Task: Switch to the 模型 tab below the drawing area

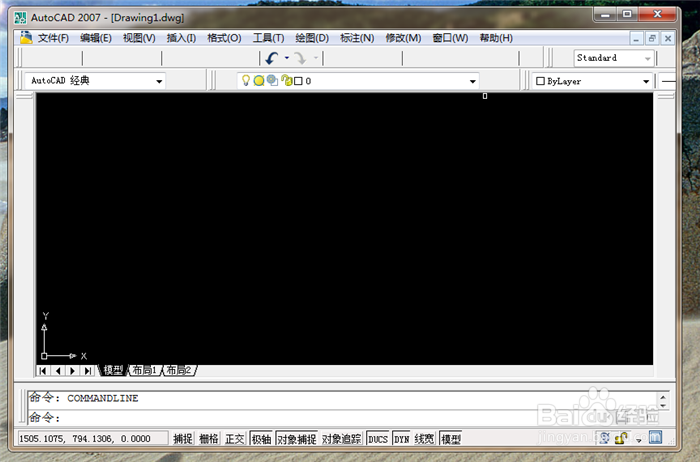Action: click(113, 370)
